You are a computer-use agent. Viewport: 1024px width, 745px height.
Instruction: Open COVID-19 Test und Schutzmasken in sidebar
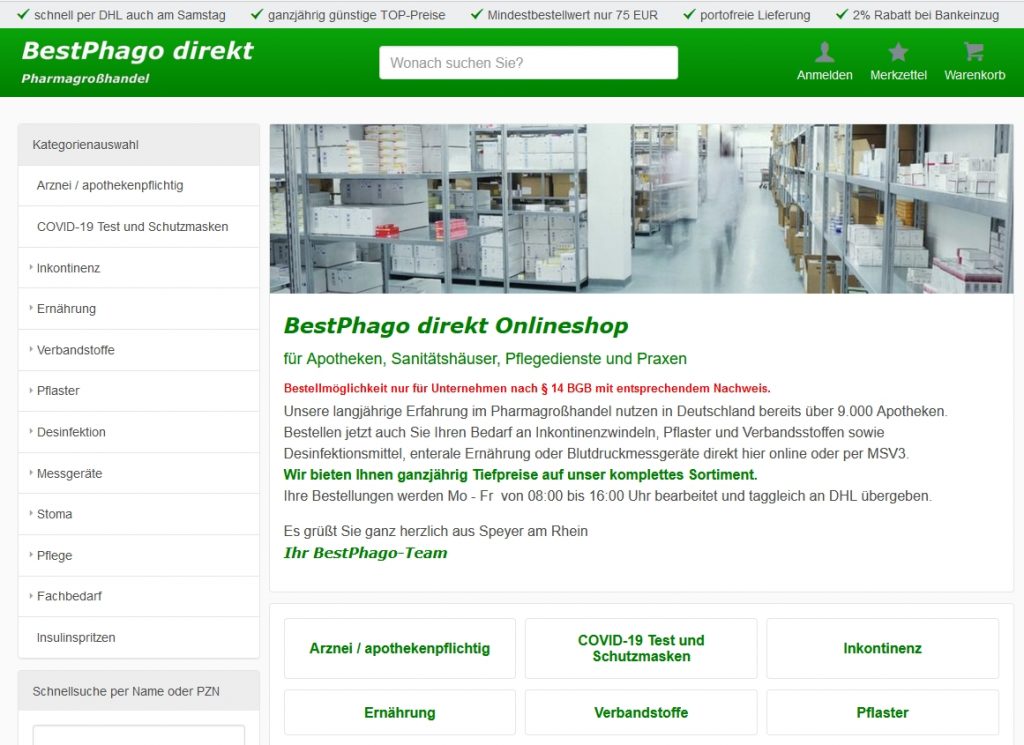[132, 227]
